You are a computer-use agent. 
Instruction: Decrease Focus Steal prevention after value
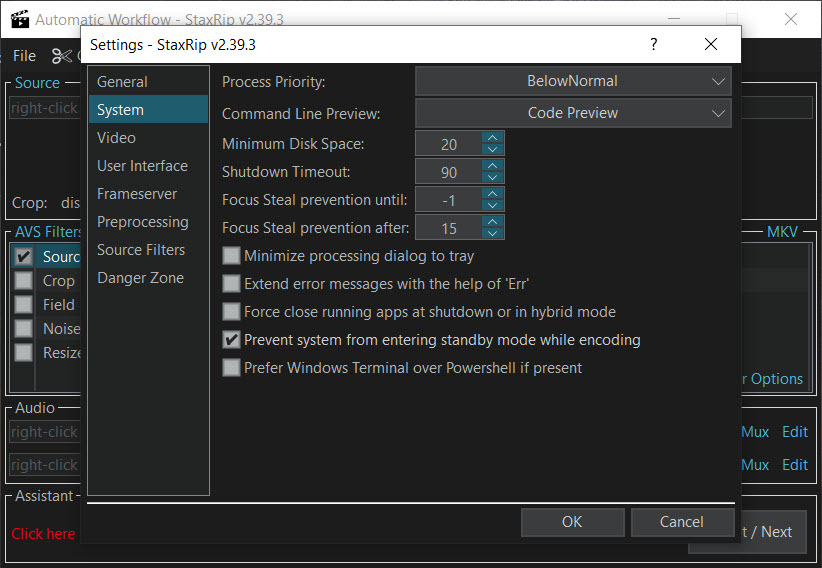tap(492, 233)
